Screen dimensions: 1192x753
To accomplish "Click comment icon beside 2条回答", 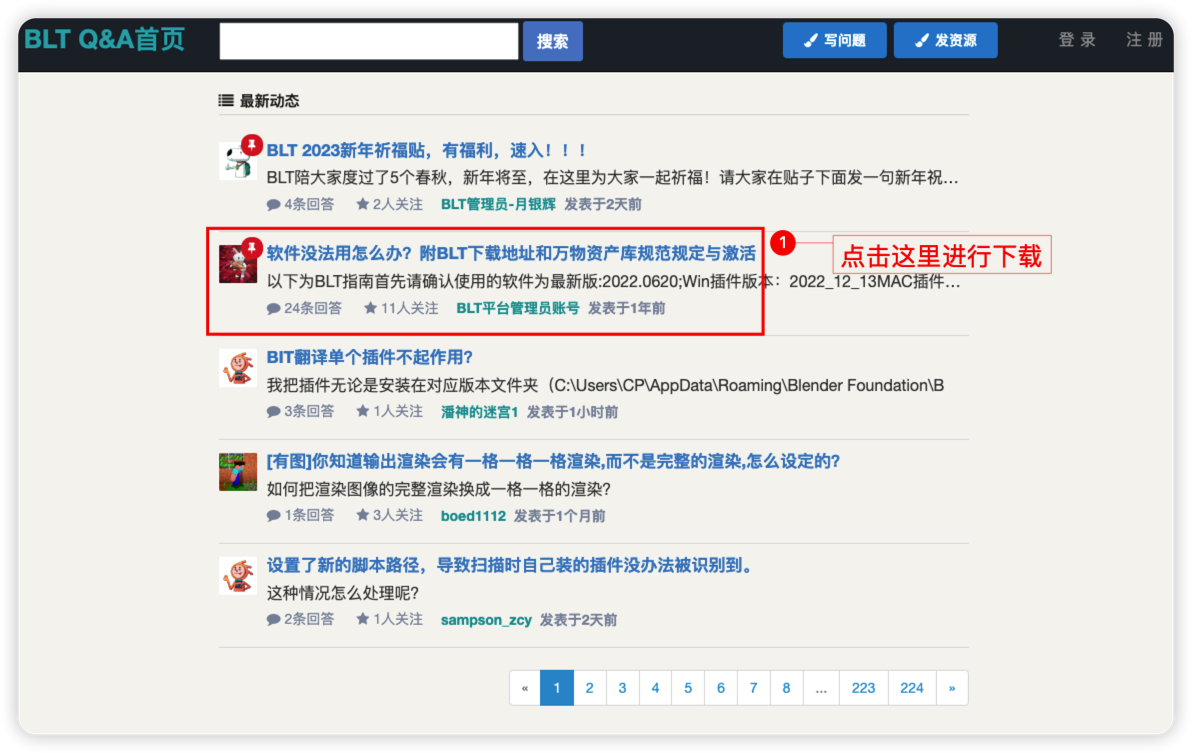I will point(274,620).
